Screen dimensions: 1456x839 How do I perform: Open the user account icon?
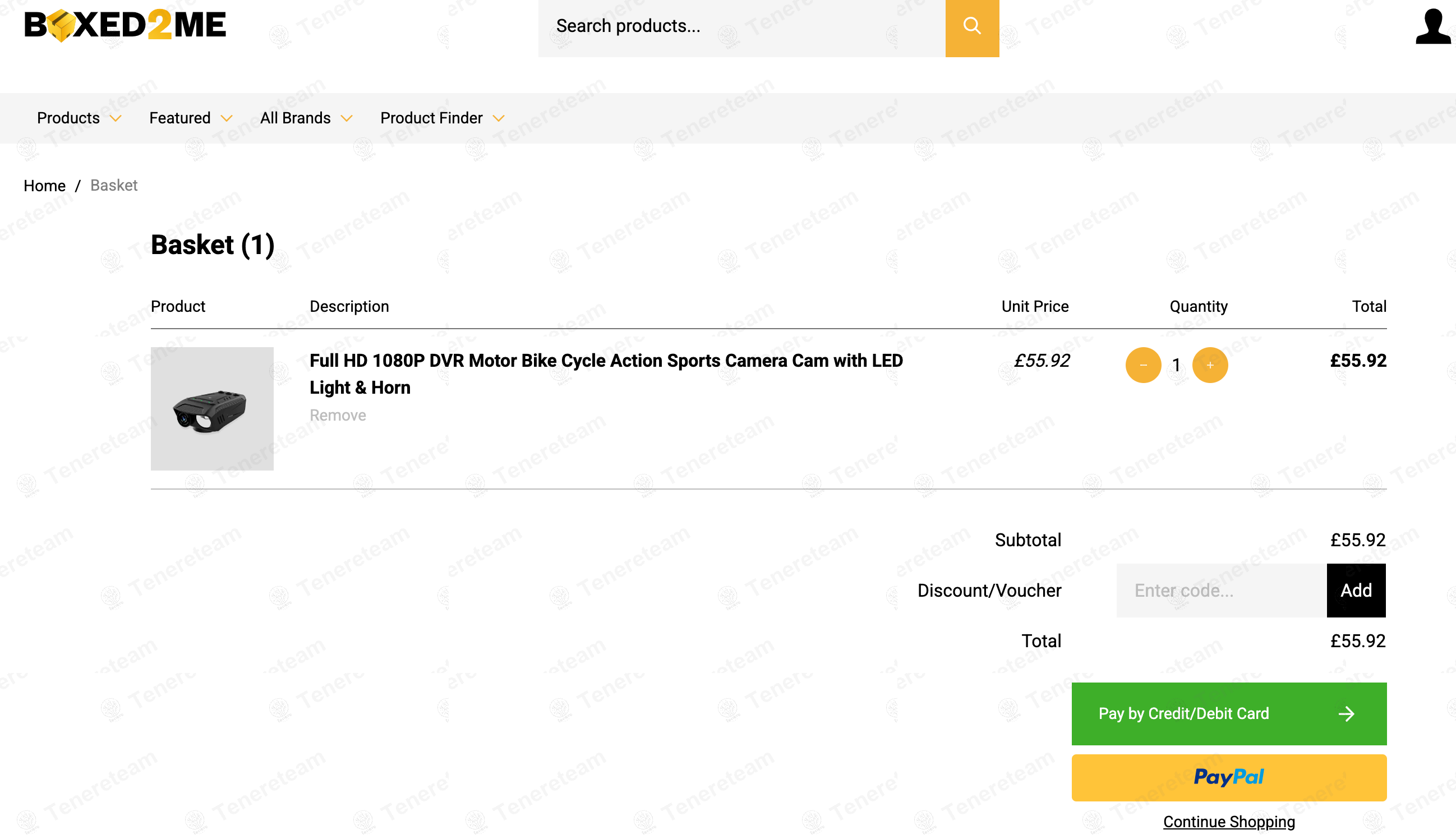[1433, 26]
